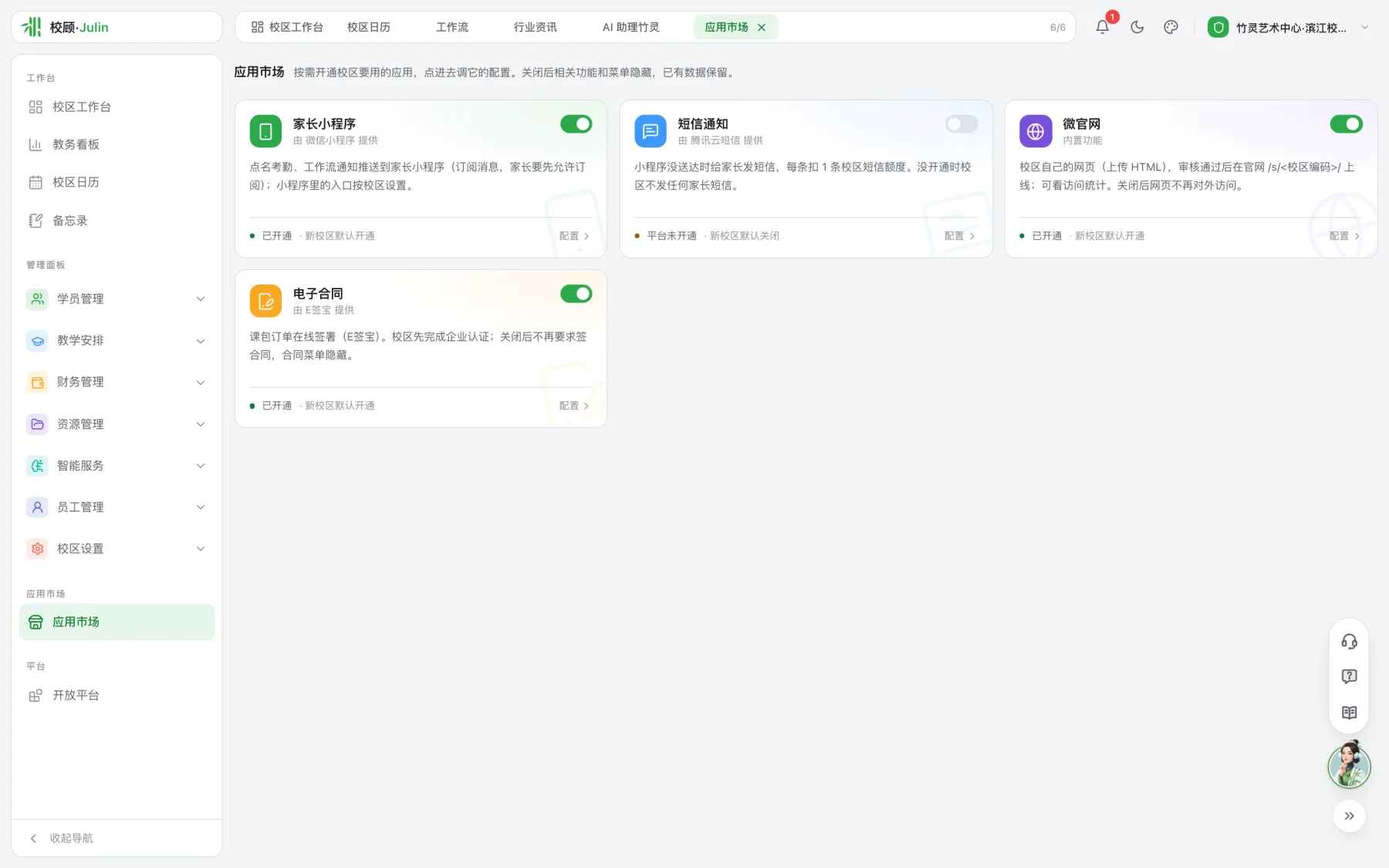Toggle off the 家长小程序 switch

pos(576,124)
